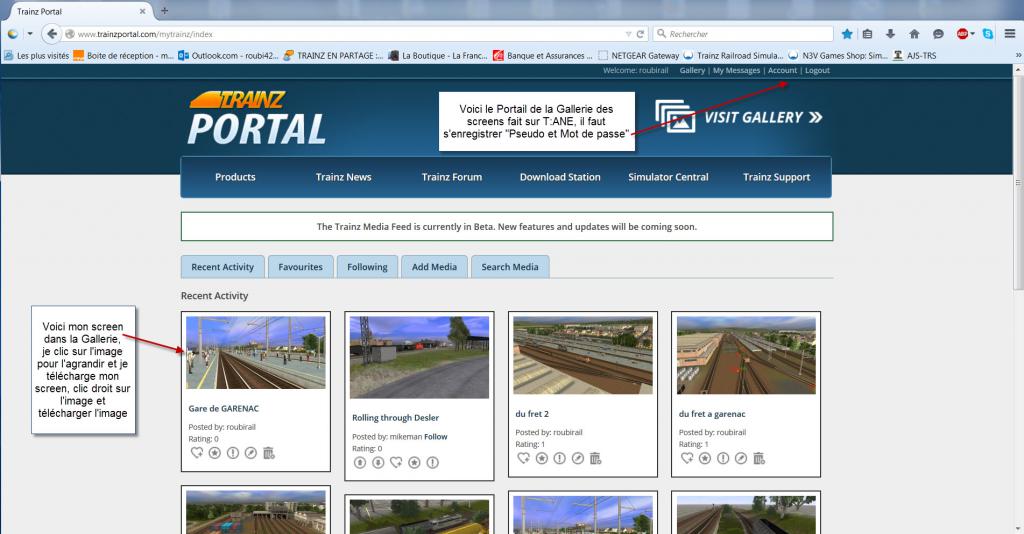Viewport: 1024px width, 534px height.
Task: Open the browser bookmarks list icon
Action: [867, 34]
